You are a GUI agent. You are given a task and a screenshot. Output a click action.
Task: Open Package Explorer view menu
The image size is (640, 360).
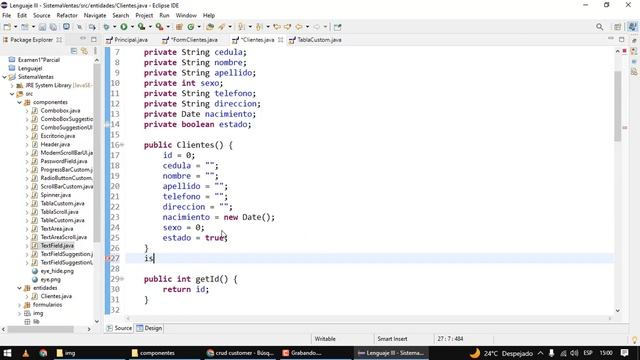tap(95, 51)
